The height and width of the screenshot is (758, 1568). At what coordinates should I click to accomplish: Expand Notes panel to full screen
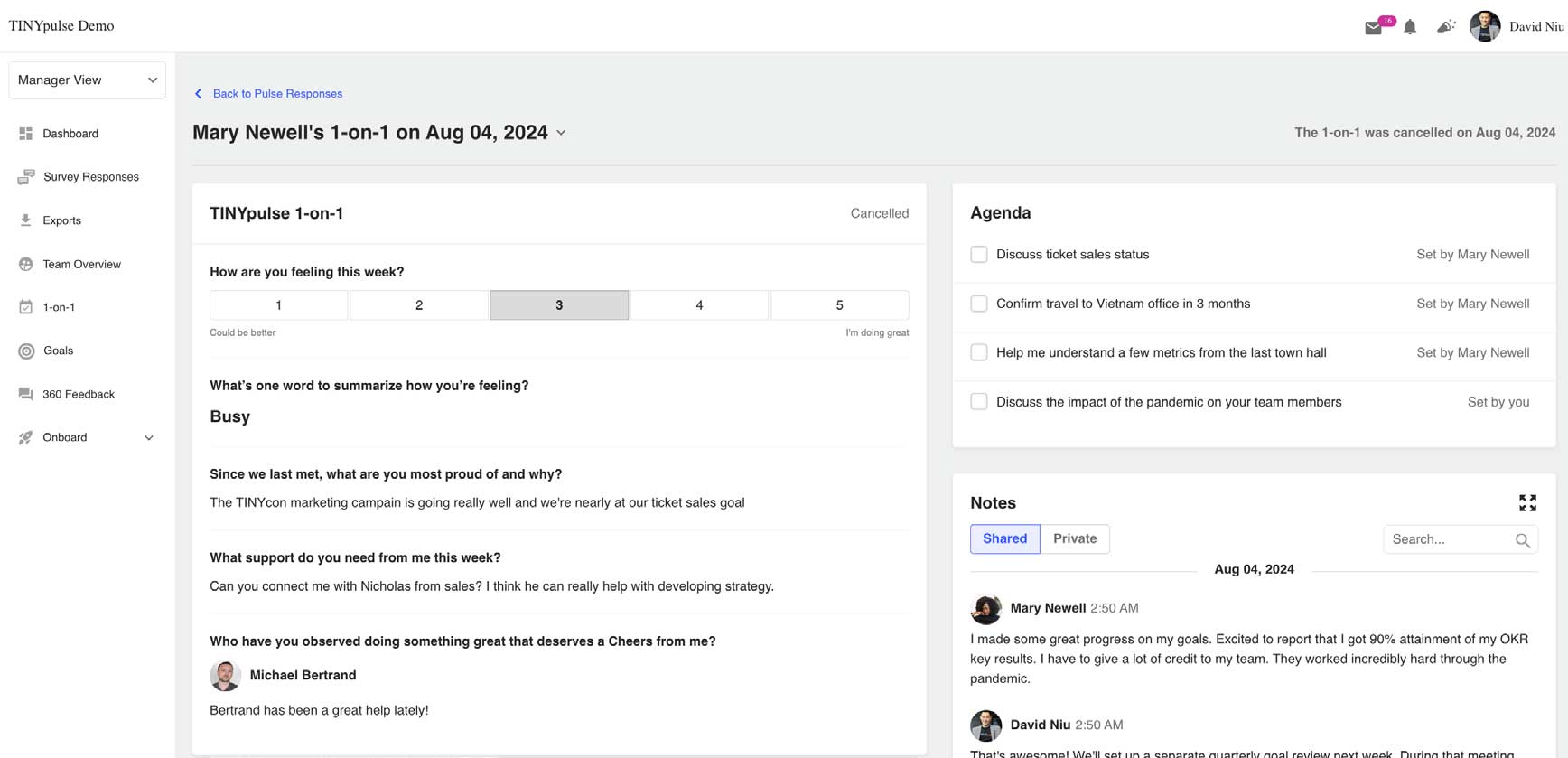(1527, 502)
